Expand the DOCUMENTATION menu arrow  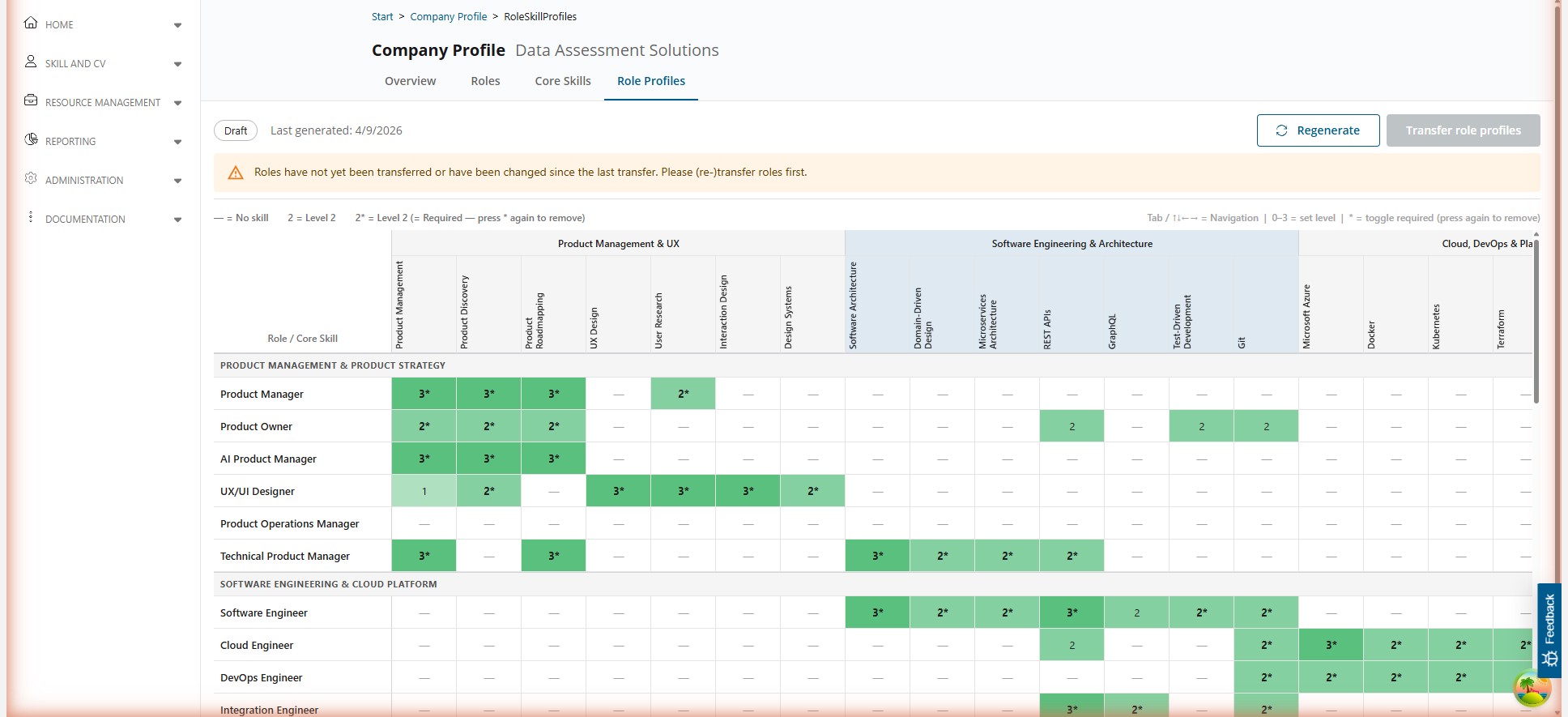(177, 220)
